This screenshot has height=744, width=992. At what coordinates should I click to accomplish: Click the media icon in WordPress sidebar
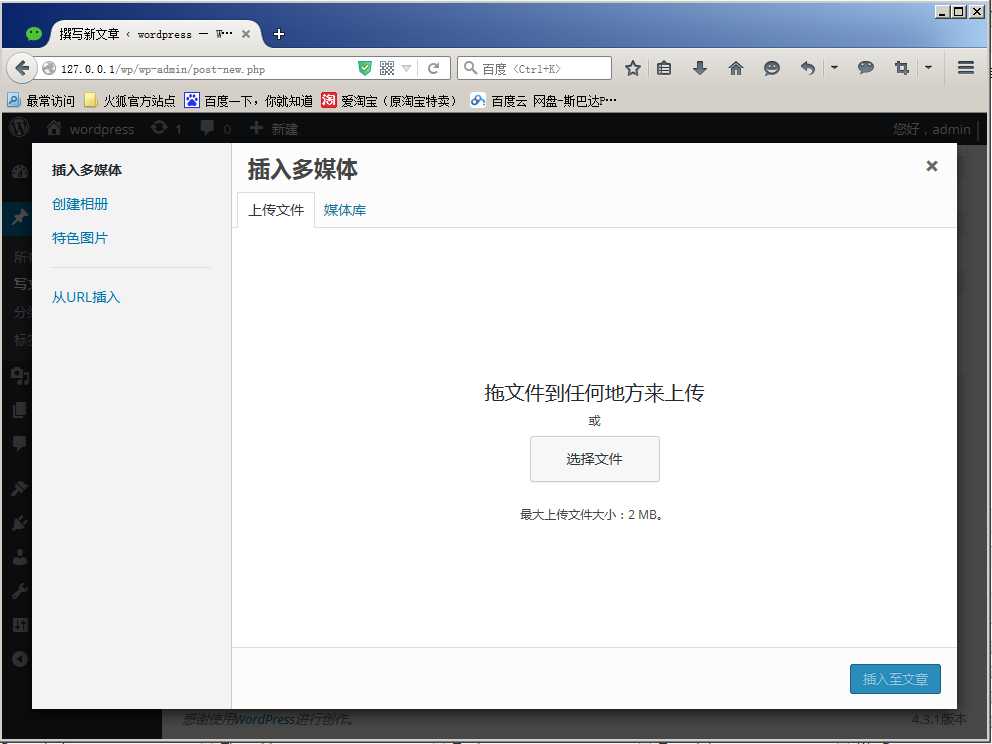tap(20, 376)
